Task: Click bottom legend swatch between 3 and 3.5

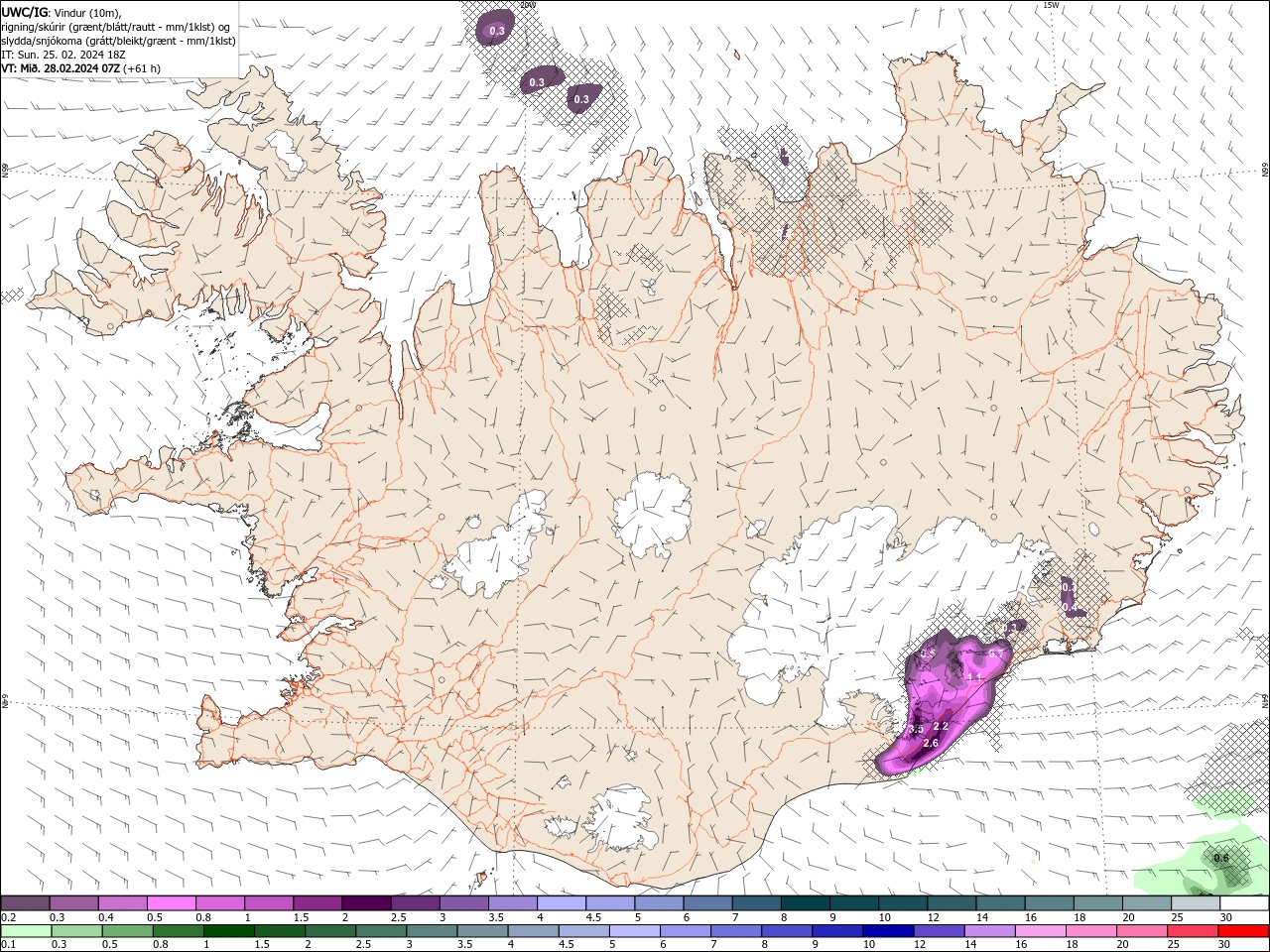Action: [432, 931]
